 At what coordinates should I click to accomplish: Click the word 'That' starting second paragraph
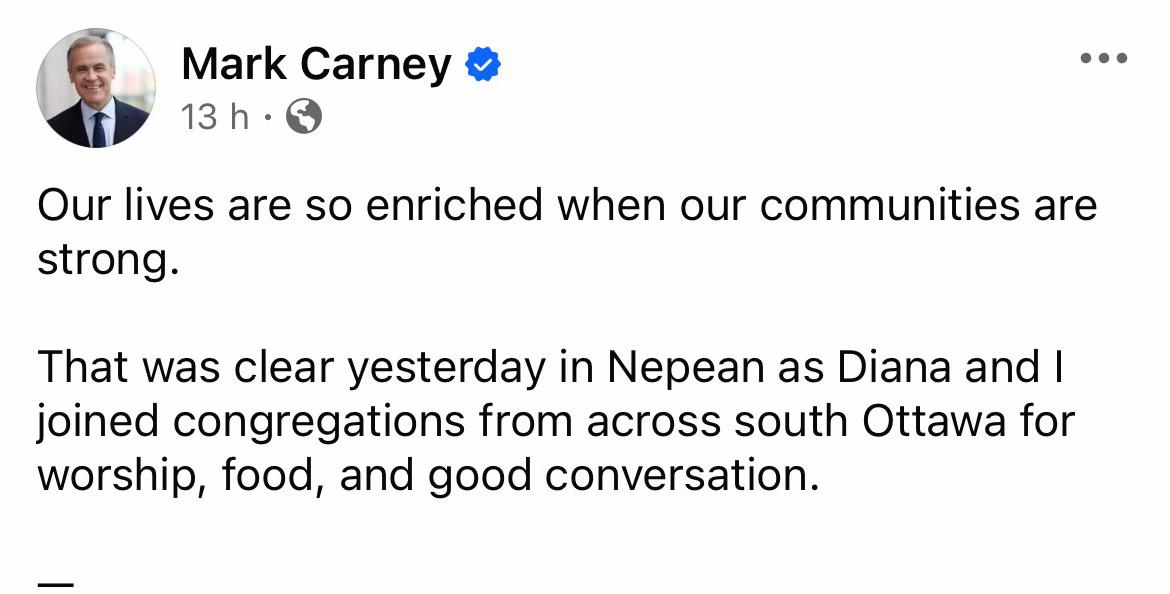tap(78, 366)
